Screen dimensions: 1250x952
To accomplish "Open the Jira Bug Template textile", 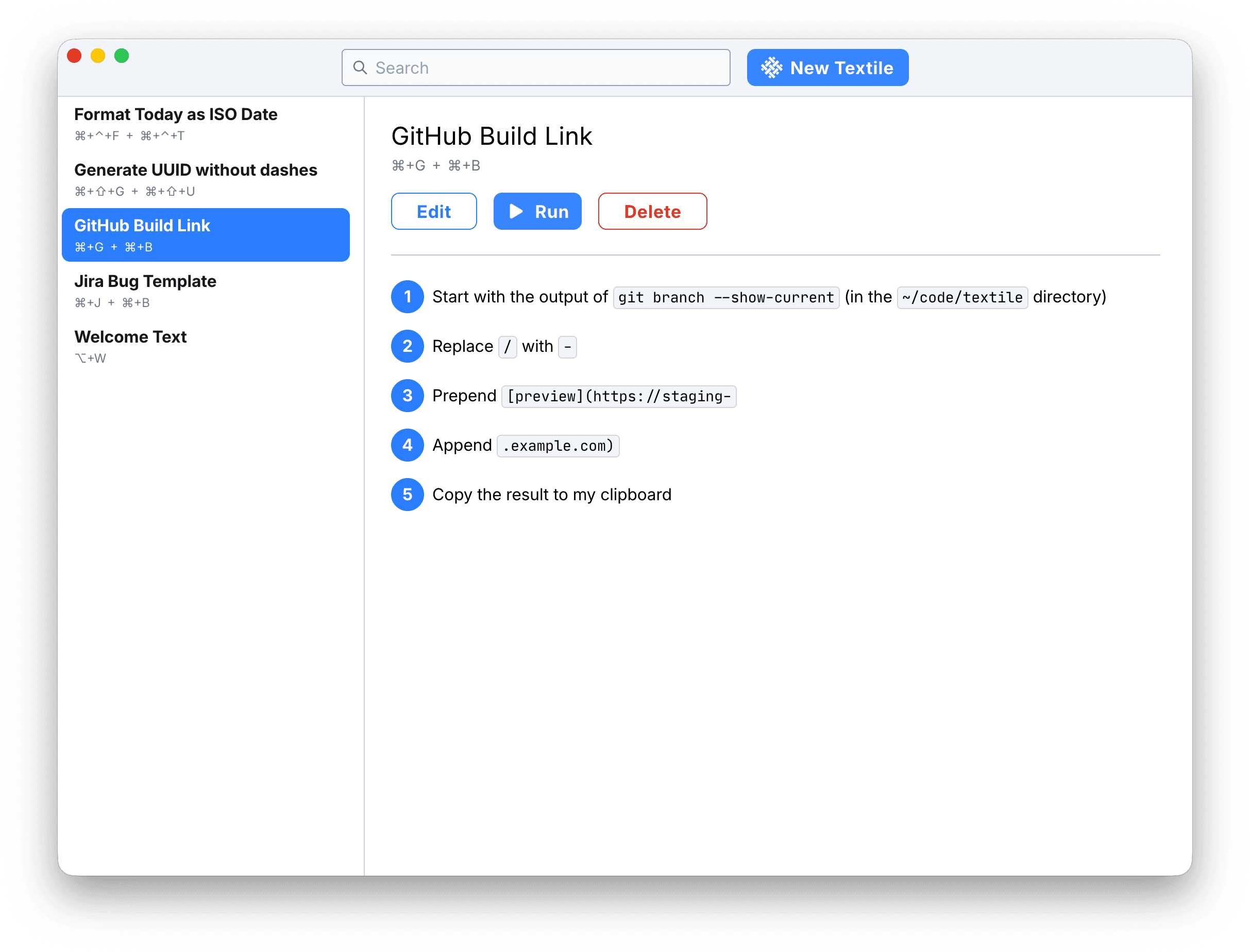I will point(205,290).
